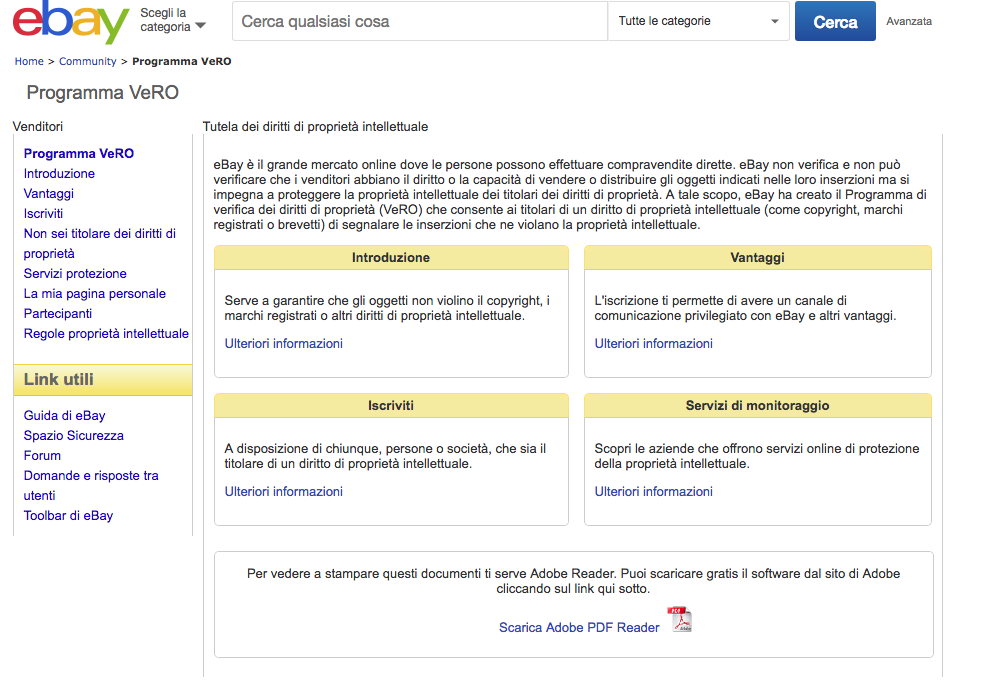Click the Programma VeRO breadcrumb text
The image size is (982, 681).
pos(182,61)
